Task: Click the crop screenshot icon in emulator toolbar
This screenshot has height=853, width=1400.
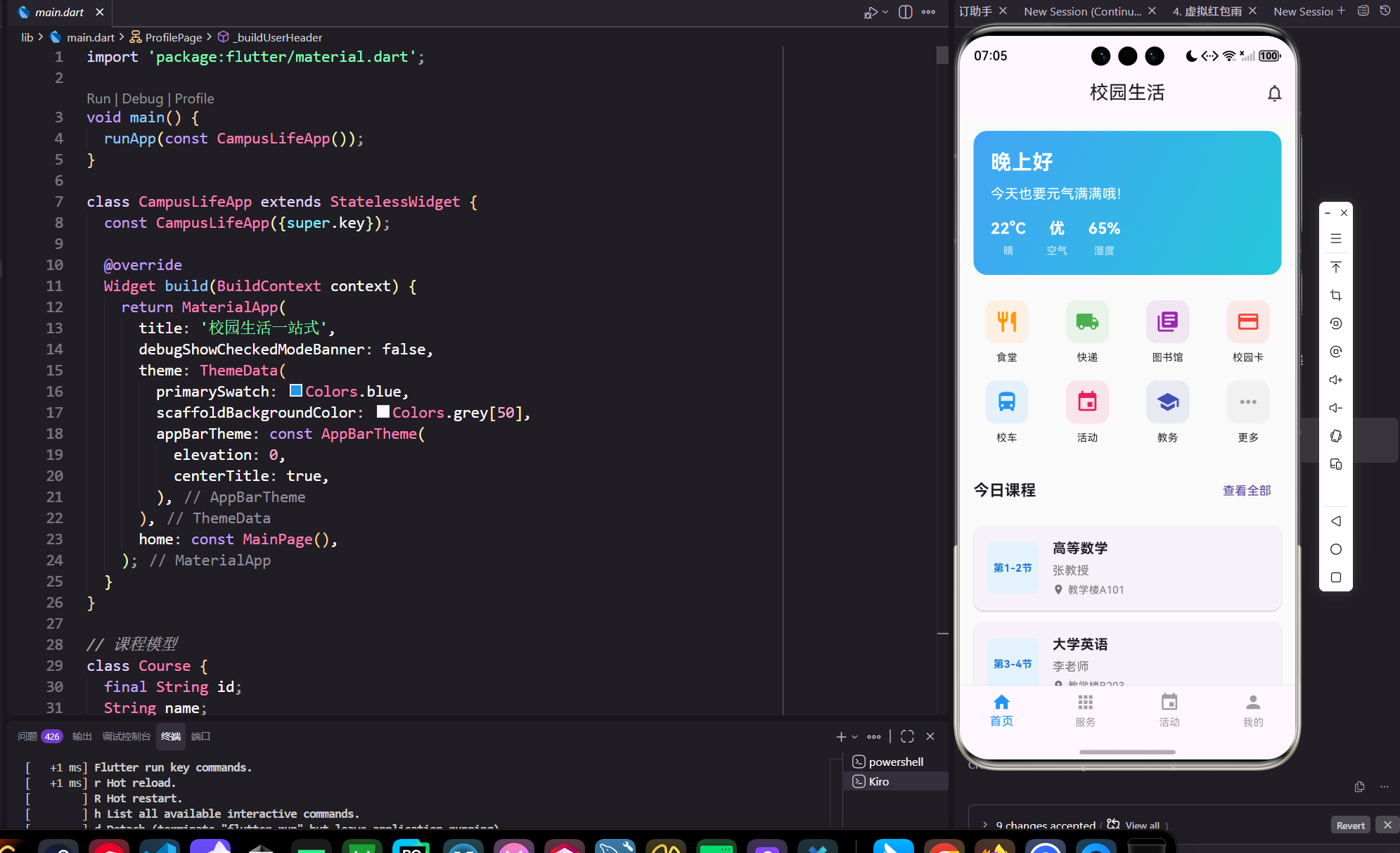Action: tap(1336, 295)
